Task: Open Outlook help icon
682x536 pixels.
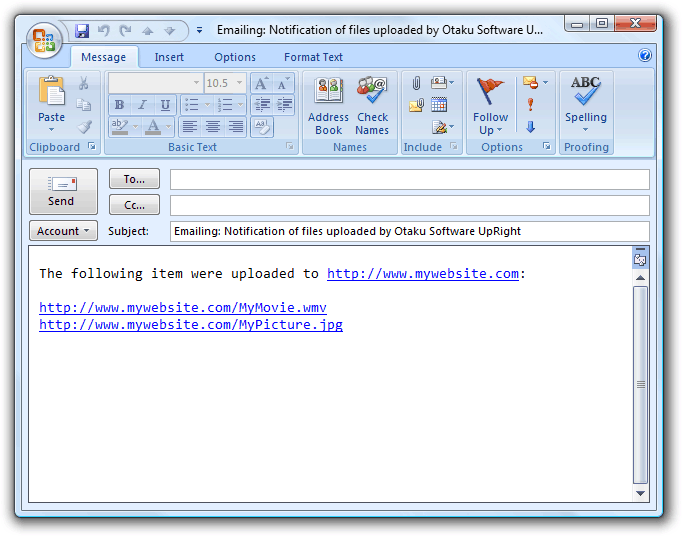Action: [645, 55]
